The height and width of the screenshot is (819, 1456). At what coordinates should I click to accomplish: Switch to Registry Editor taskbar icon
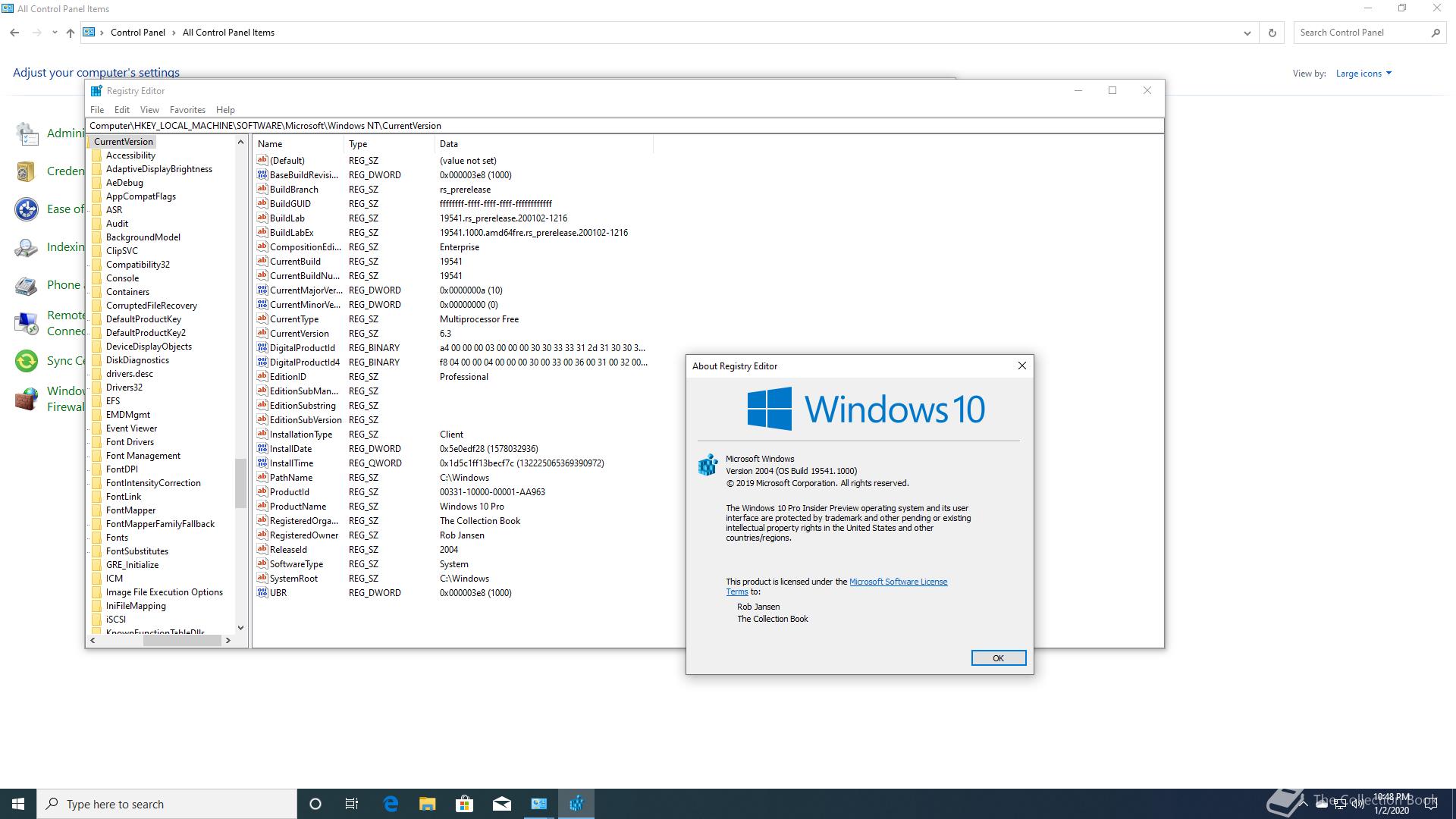(576, 804)
